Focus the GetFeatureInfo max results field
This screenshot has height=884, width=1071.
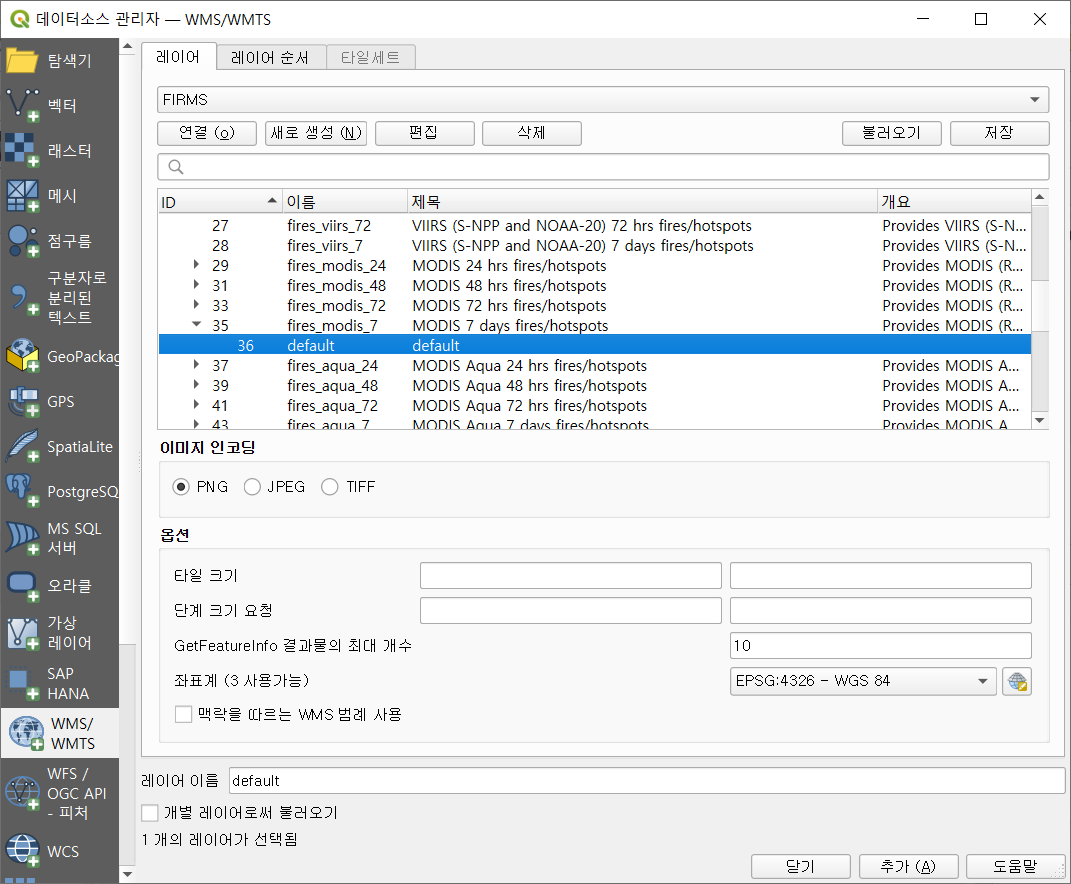click(x=880, y=646)
